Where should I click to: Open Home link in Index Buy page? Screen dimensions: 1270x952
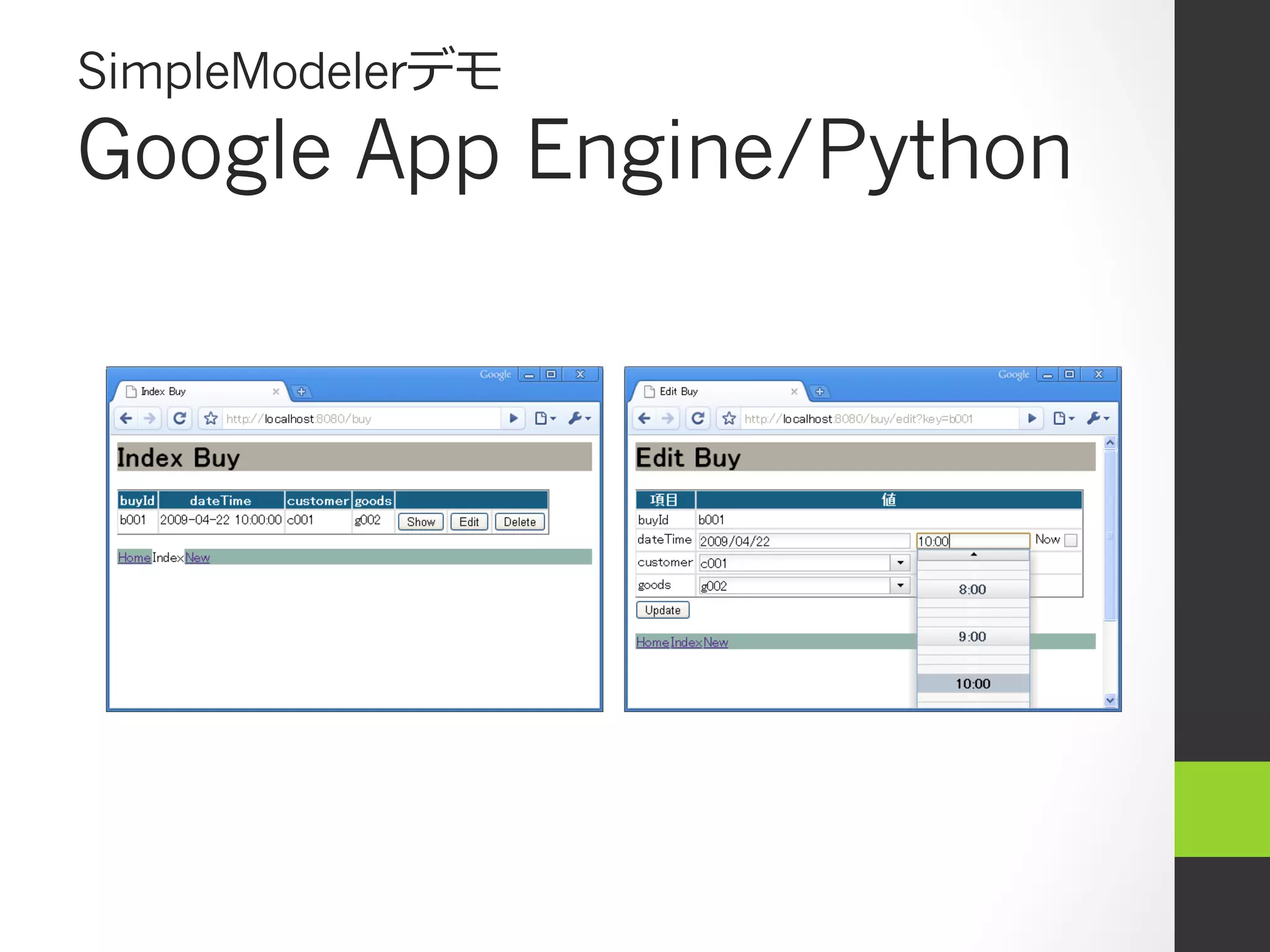tap(135, 557)
